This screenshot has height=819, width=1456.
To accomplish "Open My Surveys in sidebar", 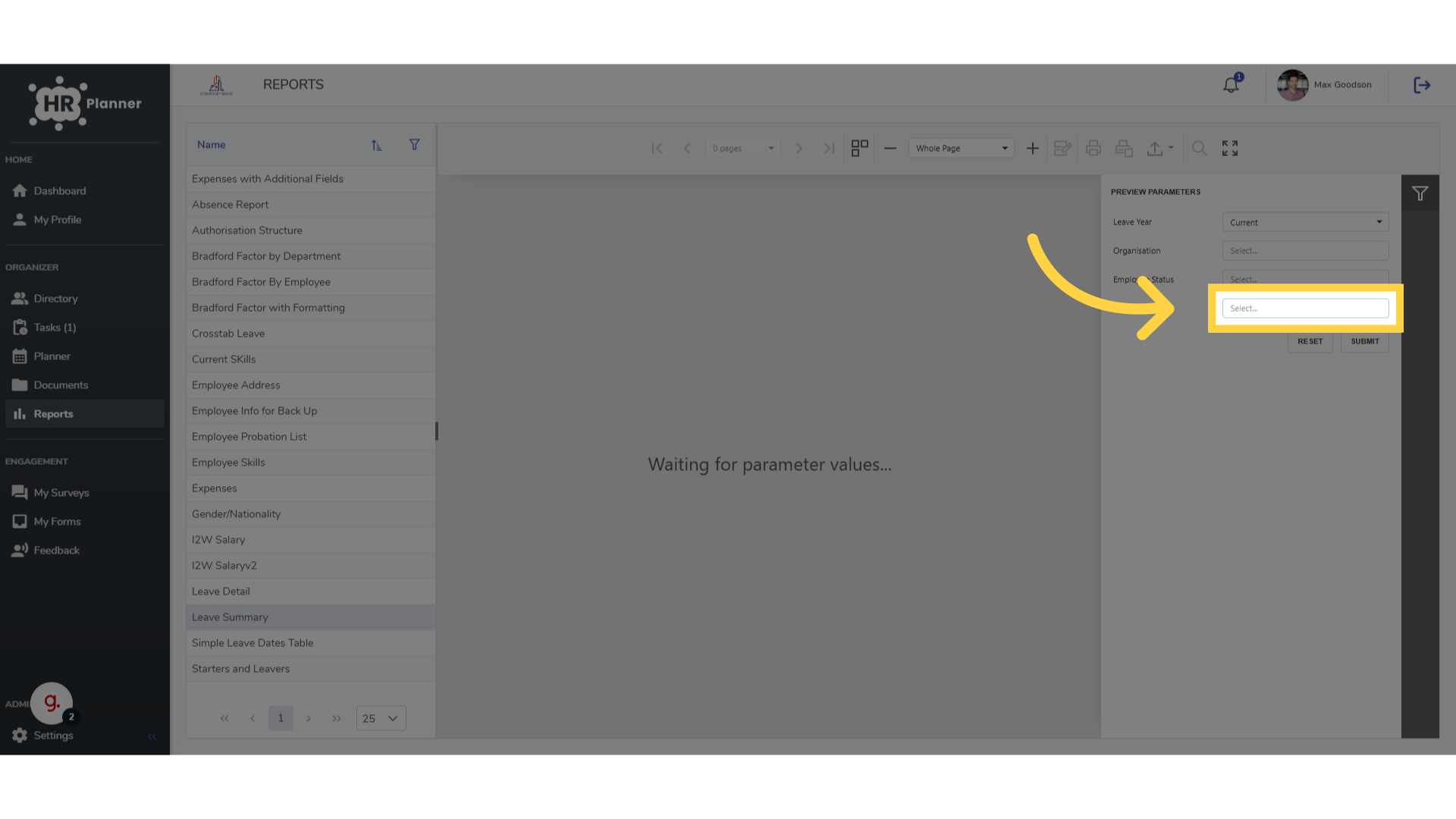I will (x=85, y=493).
